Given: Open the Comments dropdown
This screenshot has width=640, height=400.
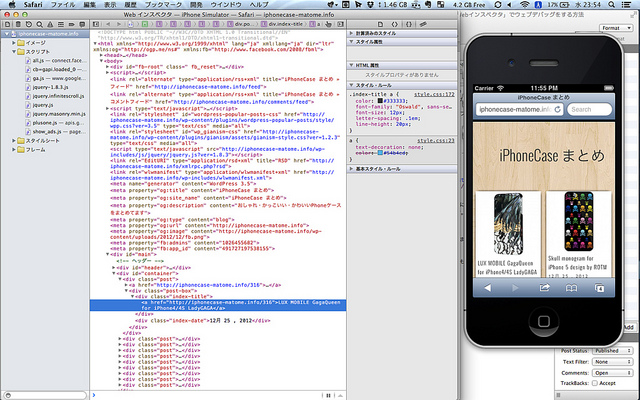Looking at the screenshot, I should [612, 373].
